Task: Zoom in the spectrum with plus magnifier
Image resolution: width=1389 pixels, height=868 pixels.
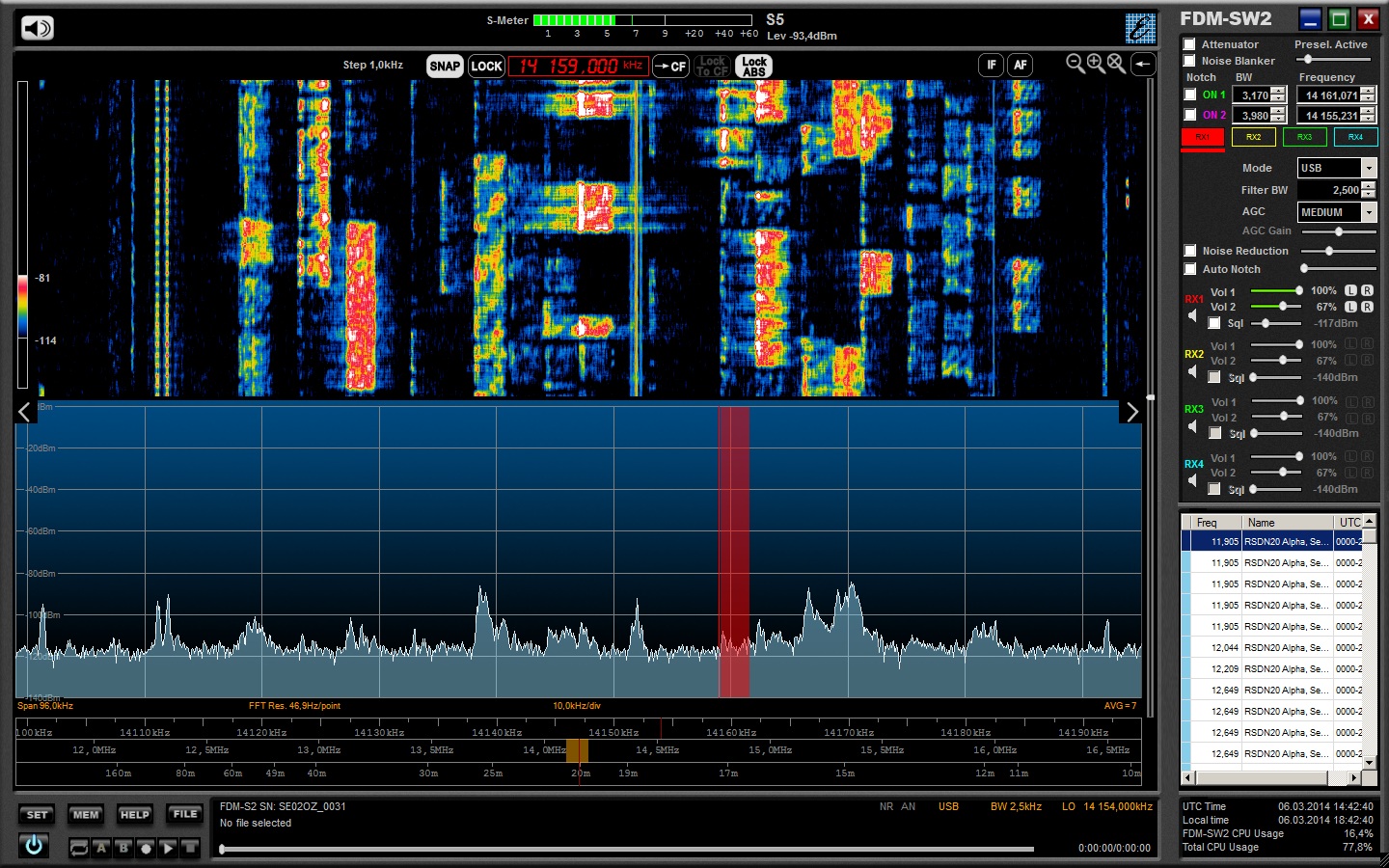Action: coord(1096,64)
